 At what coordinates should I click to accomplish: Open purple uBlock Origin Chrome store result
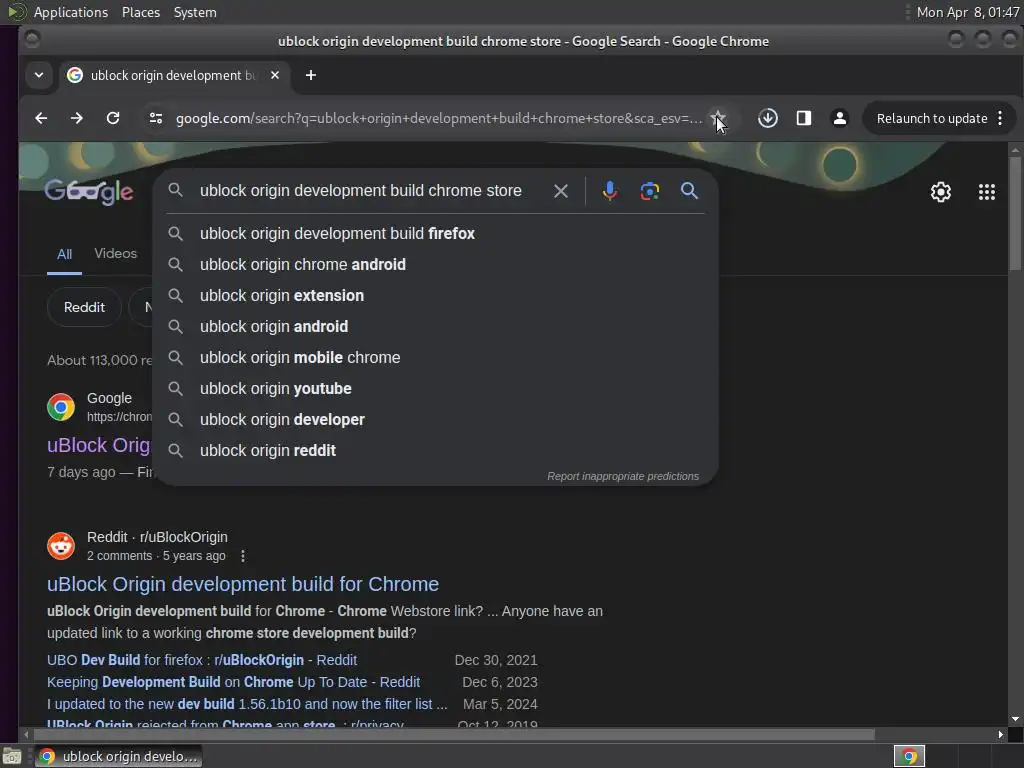click(x=99, y=445)
